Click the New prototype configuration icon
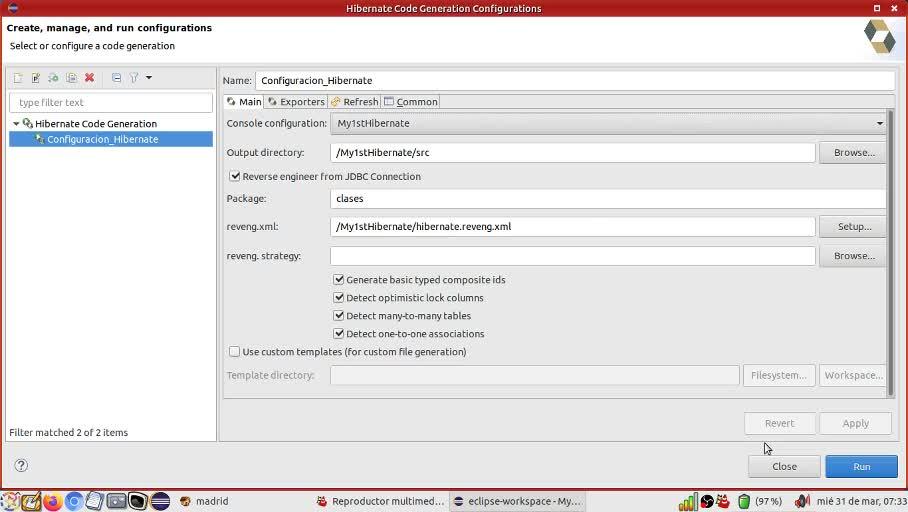Viewport: 908px width, 512px height. [x=35, y=78]
